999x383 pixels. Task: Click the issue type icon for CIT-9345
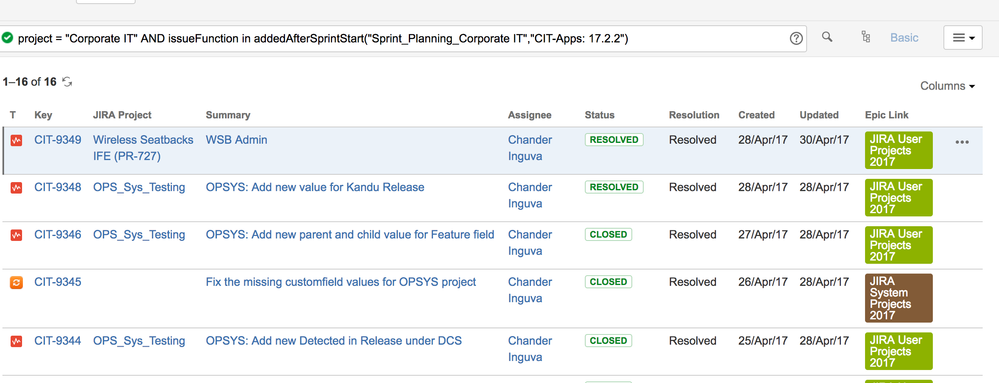point(17,282)
